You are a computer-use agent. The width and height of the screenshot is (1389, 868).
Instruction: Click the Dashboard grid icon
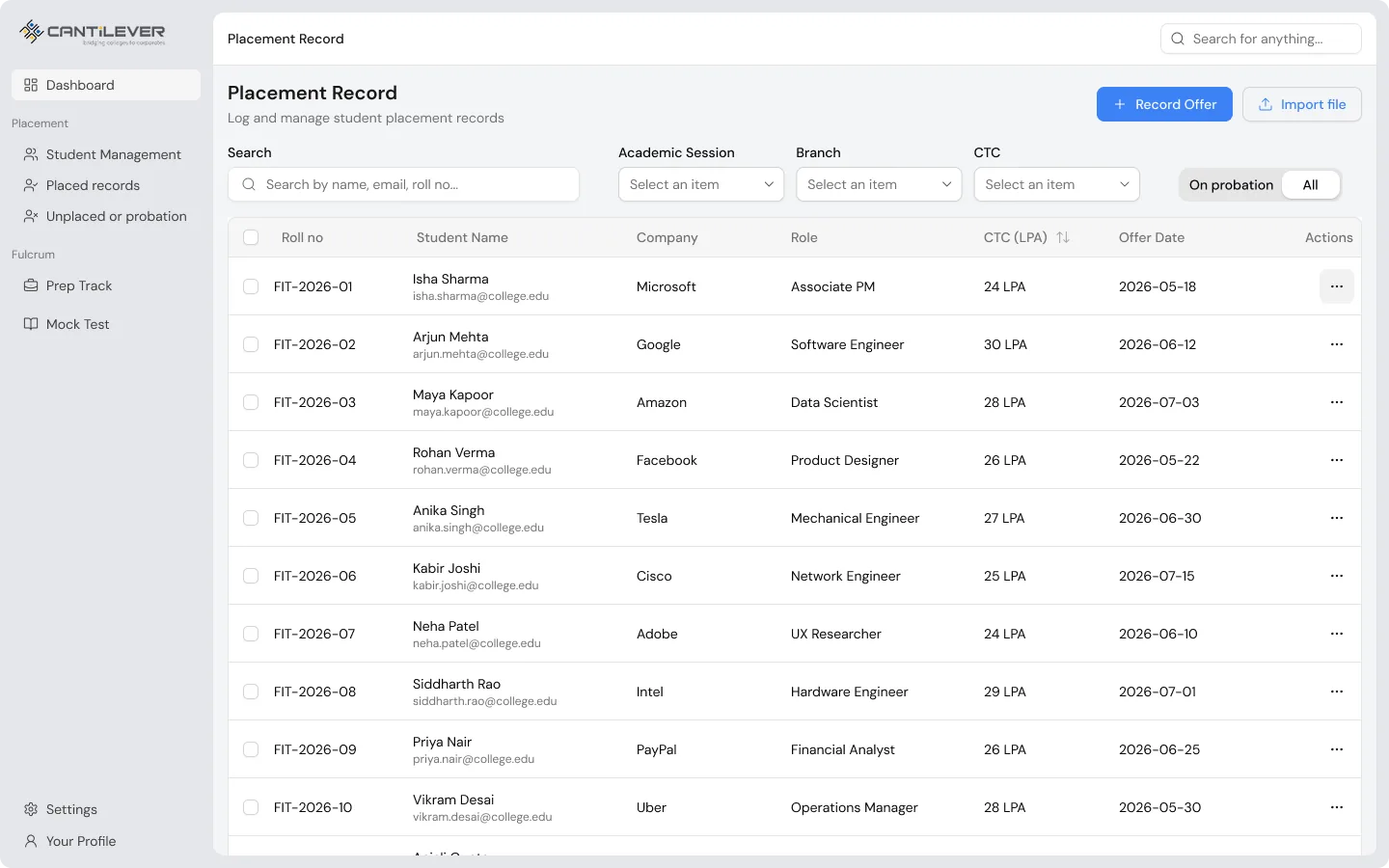(31, 85)
